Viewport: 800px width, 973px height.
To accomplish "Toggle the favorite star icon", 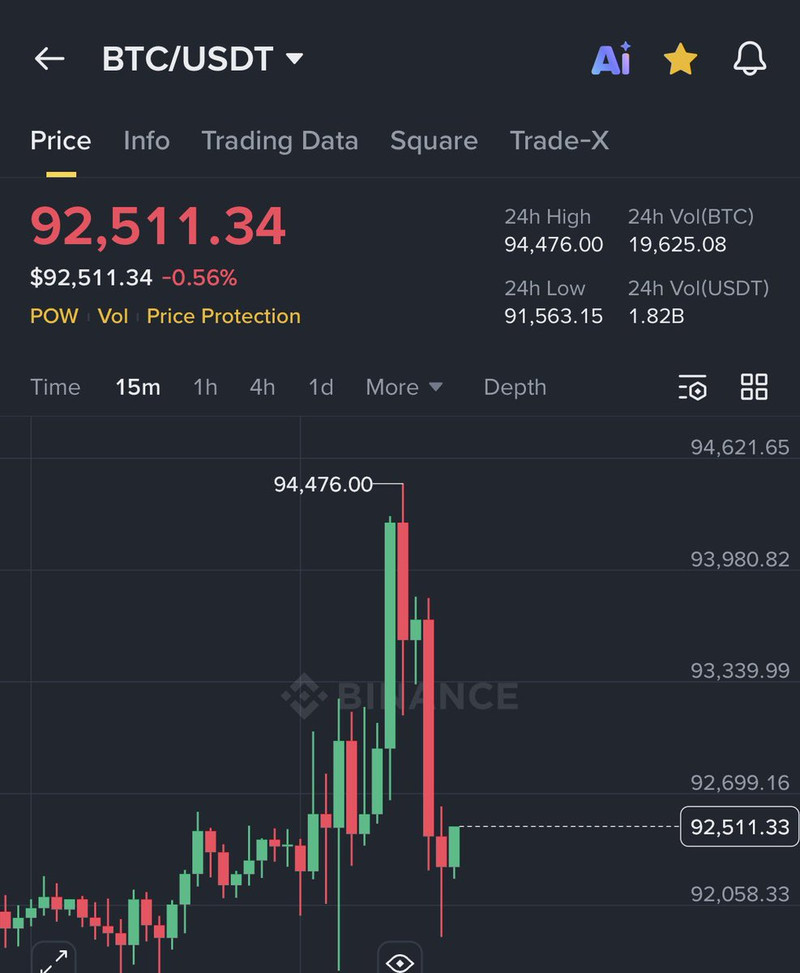I will coord(680,59).
